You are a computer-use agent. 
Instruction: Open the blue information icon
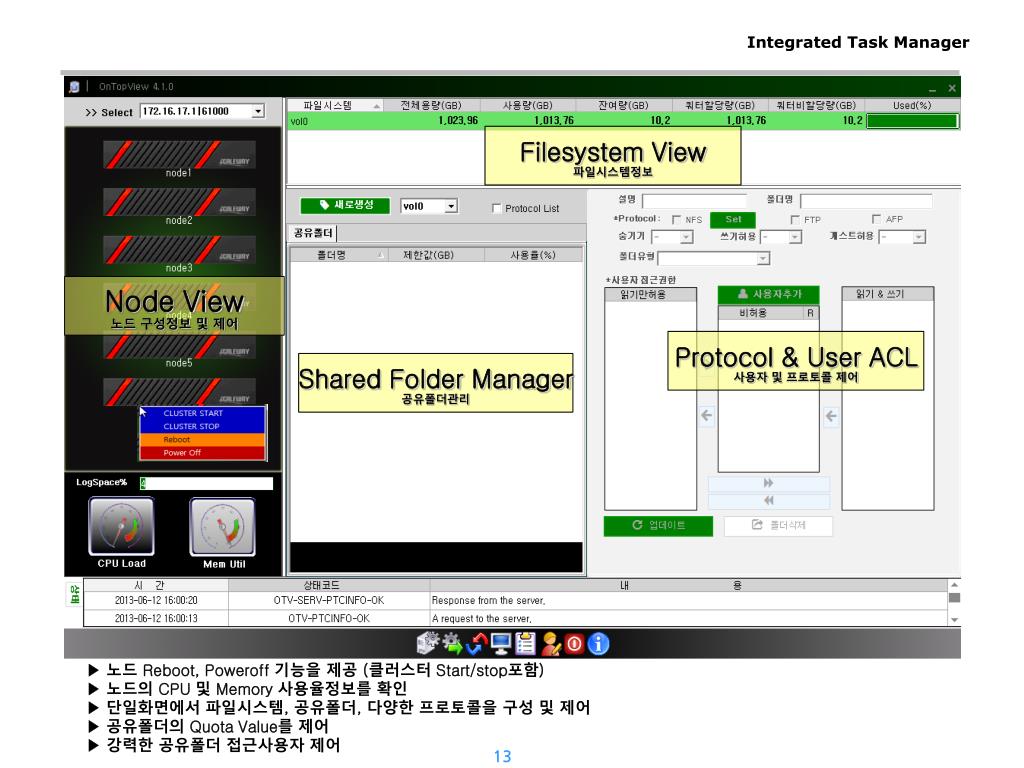(x=598, y=644)
